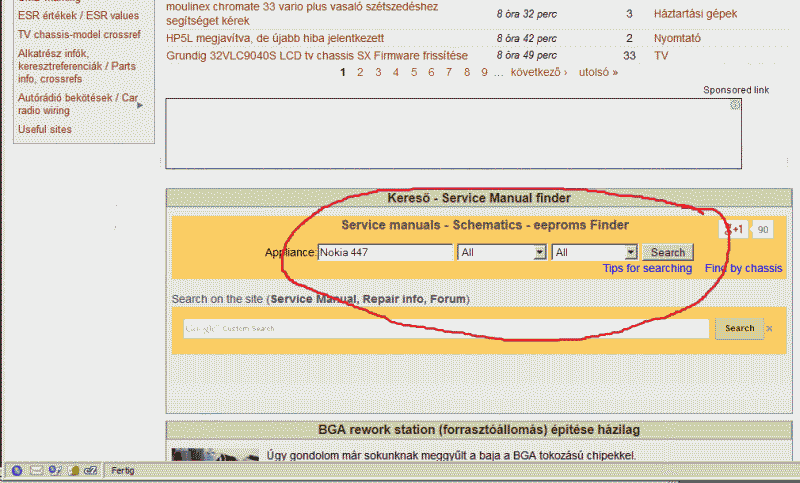Go to page 4 of topic list

[396, 72]
